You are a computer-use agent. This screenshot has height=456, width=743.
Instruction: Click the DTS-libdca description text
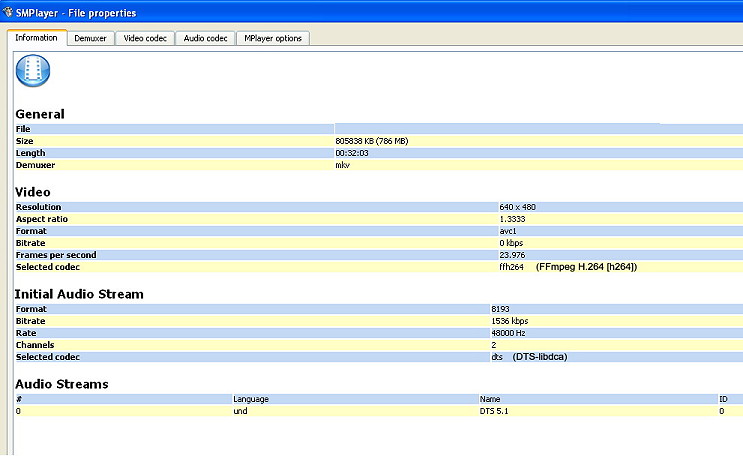point(540,357)
